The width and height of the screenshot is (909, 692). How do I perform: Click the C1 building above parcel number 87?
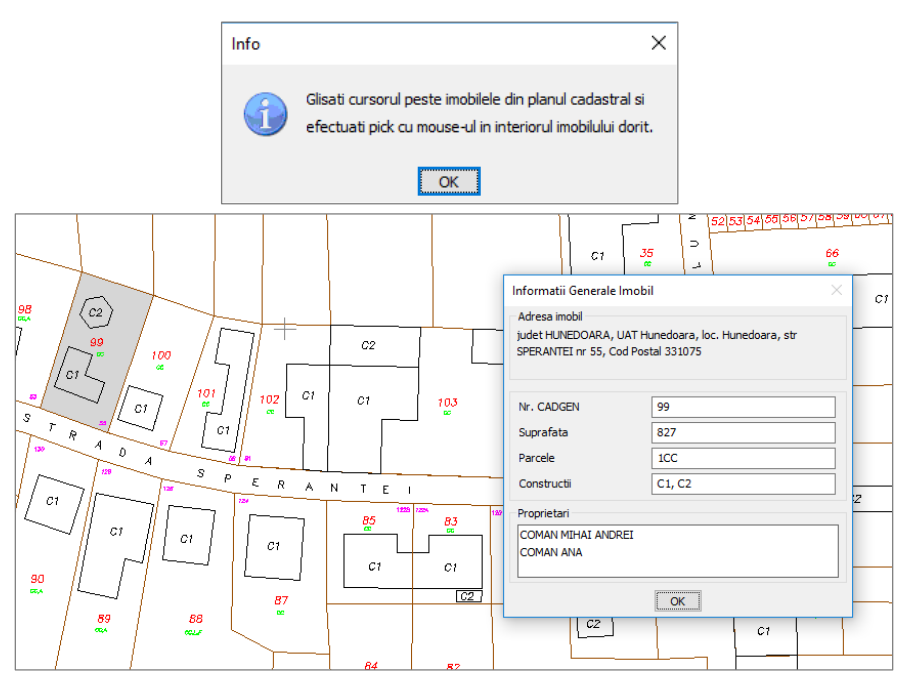tap(274, 546)
